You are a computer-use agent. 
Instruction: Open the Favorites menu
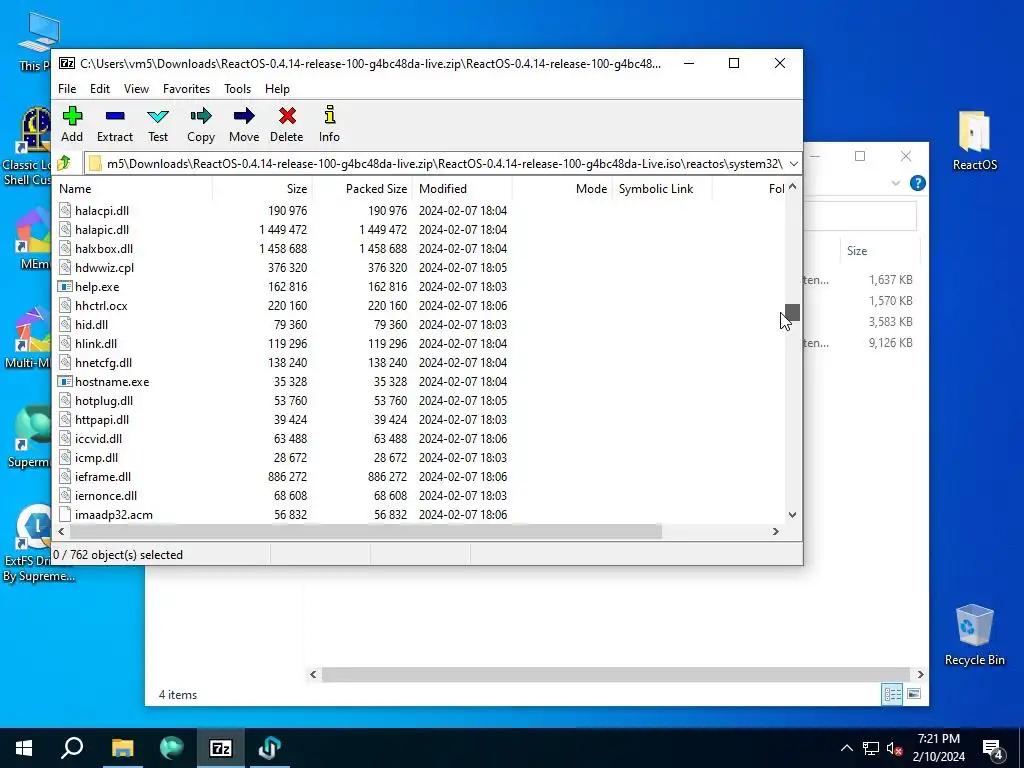click(186, 89)
